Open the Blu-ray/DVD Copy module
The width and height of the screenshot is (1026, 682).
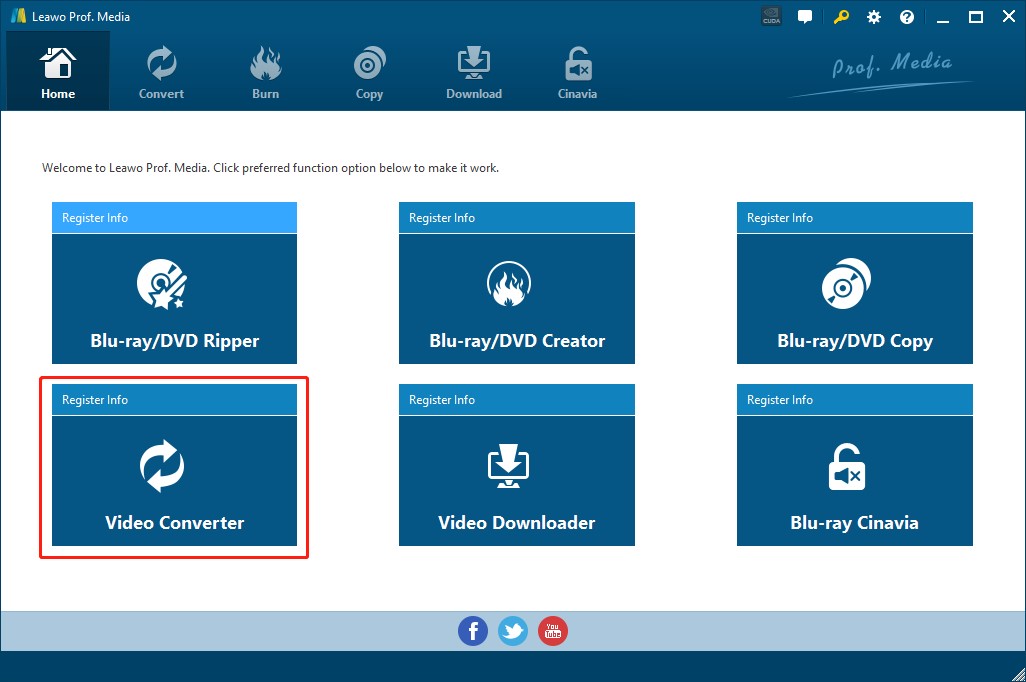tap(854, 299)
